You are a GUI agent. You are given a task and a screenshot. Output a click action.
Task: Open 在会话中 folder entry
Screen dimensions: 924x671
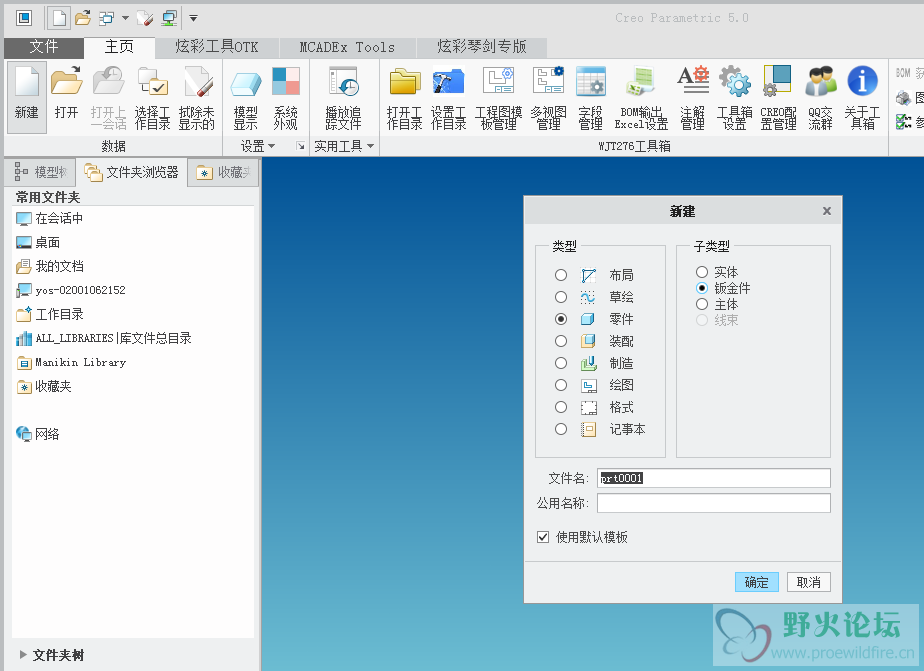[x=50, y=219]
